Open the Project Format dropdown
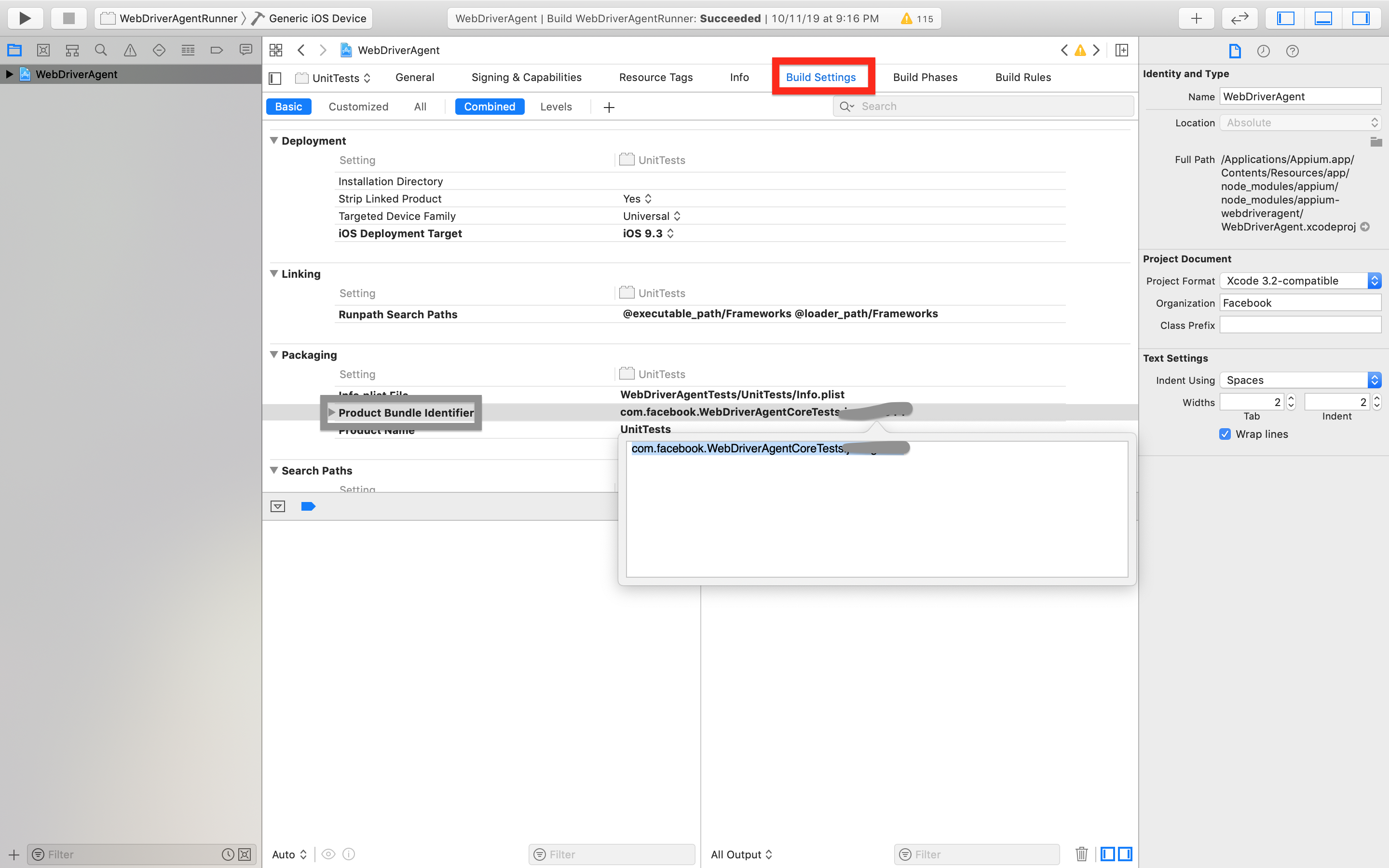Image resolution: width=1389 pixels, height=868 pixels. tap(1299, 281)
